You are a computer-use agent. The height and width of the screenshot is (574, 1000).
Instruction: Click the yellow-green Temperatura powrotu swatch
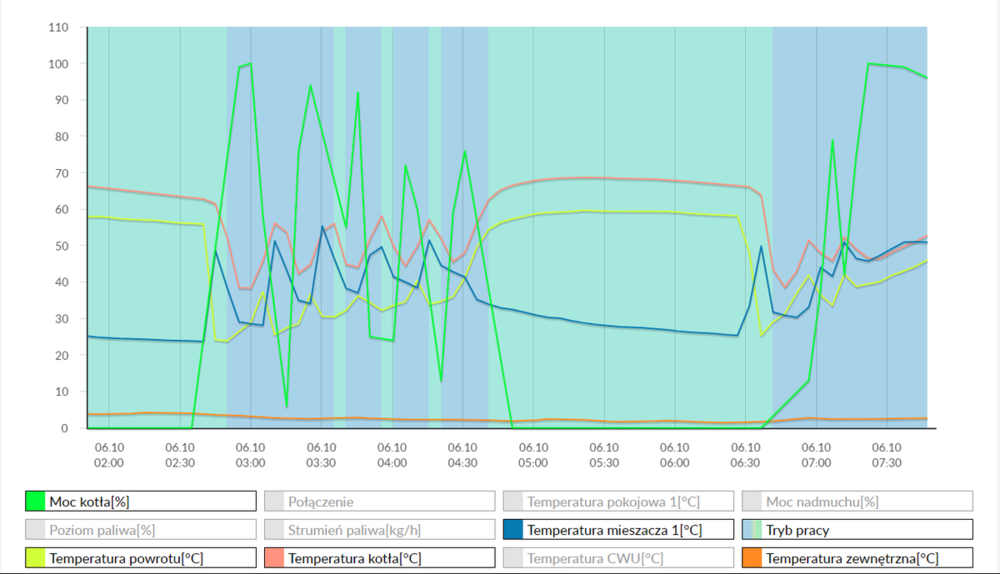click(x=35, y=558)
